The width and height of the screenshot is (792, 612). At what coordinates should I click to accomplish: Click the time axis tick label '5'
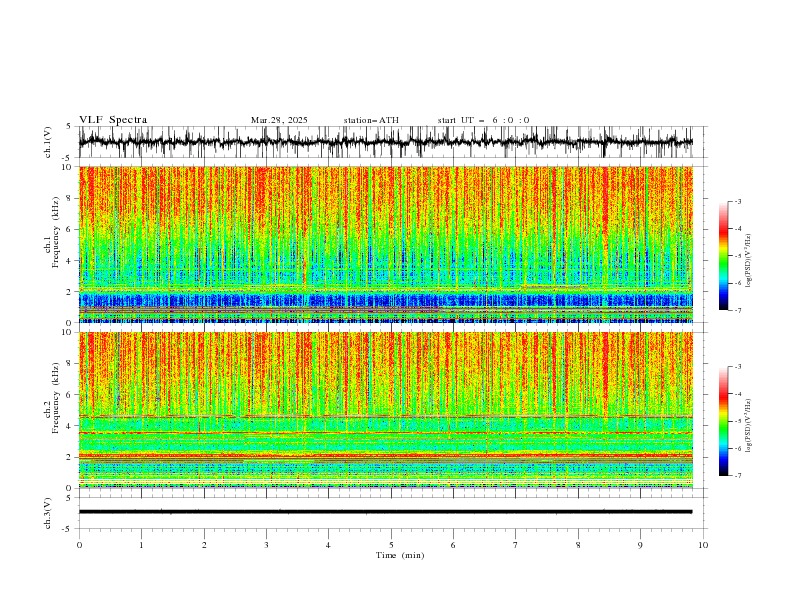[391, 545]
